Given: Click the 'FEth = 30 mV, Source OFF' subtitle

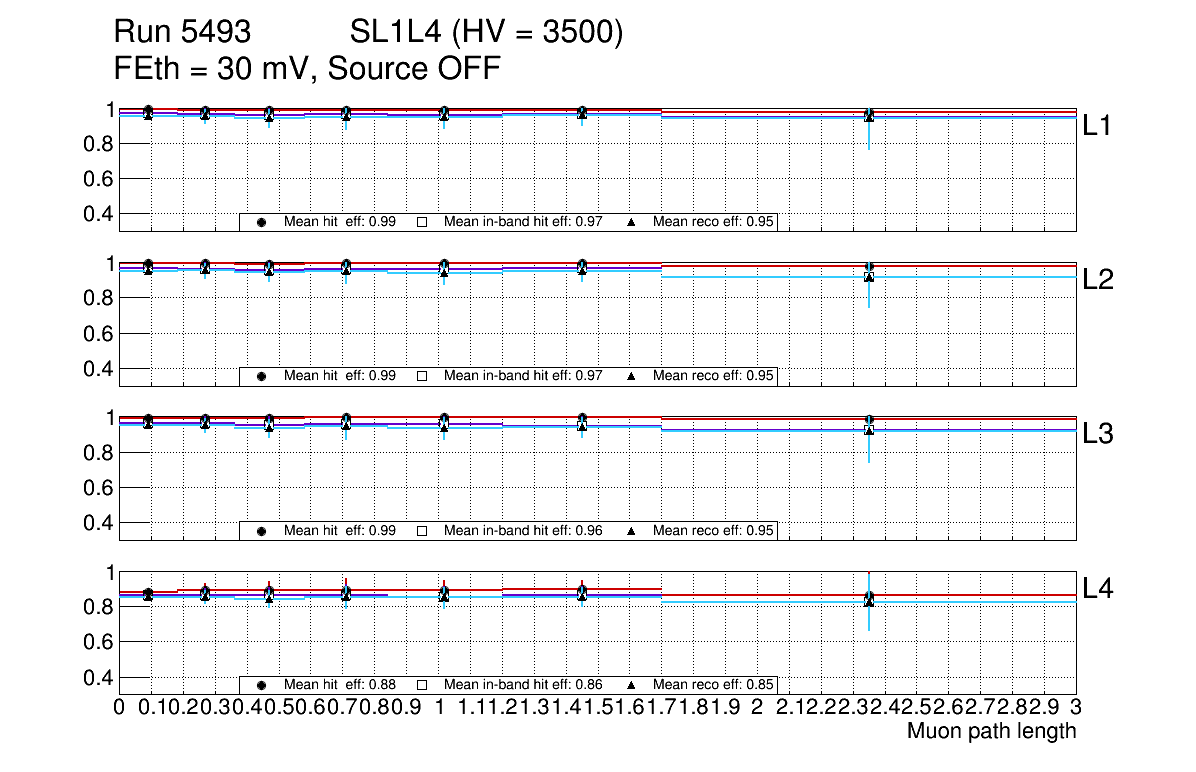Looking at the screenshot, I should coord(307,69).
